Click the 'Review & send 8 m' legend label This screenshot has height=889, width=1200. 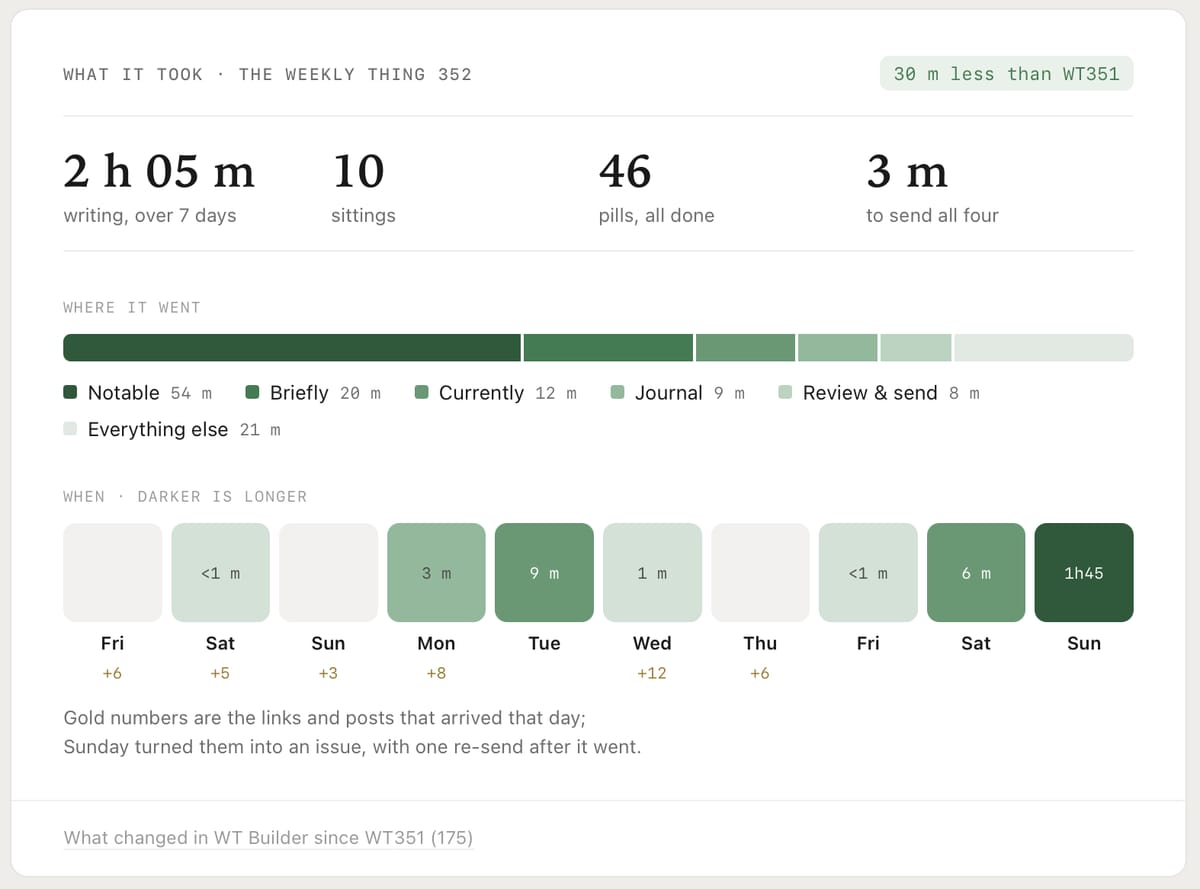point(891,393)
